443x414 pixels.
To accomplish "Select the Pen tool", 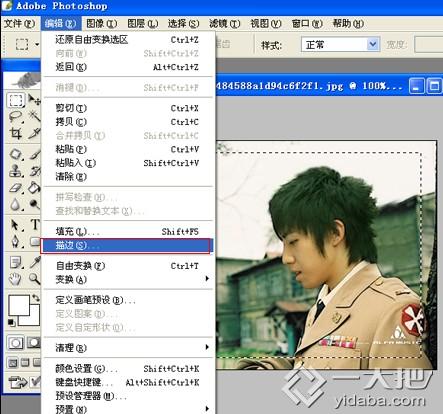I will [x=16, y=242].
